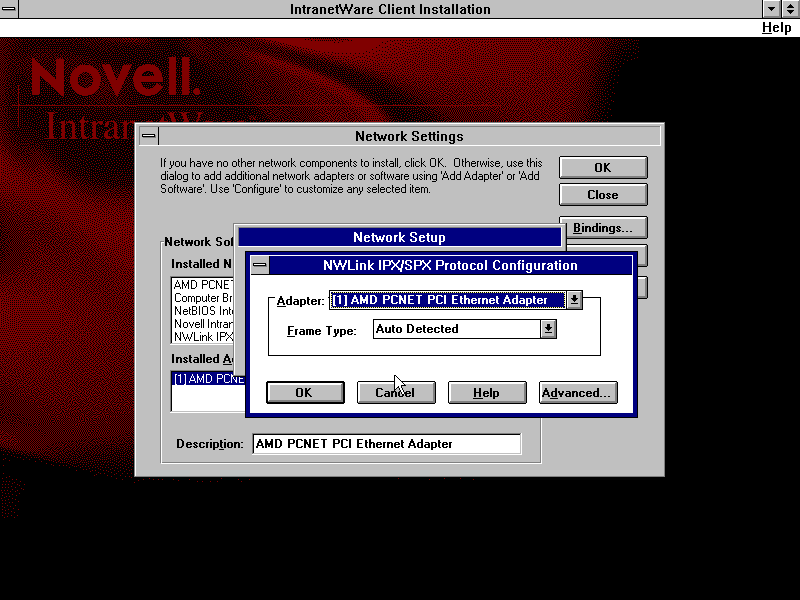This screenshot has width=800, height=600.
Task: Expand the Frame Type dropdown arrow
Action: click(548, 329)
